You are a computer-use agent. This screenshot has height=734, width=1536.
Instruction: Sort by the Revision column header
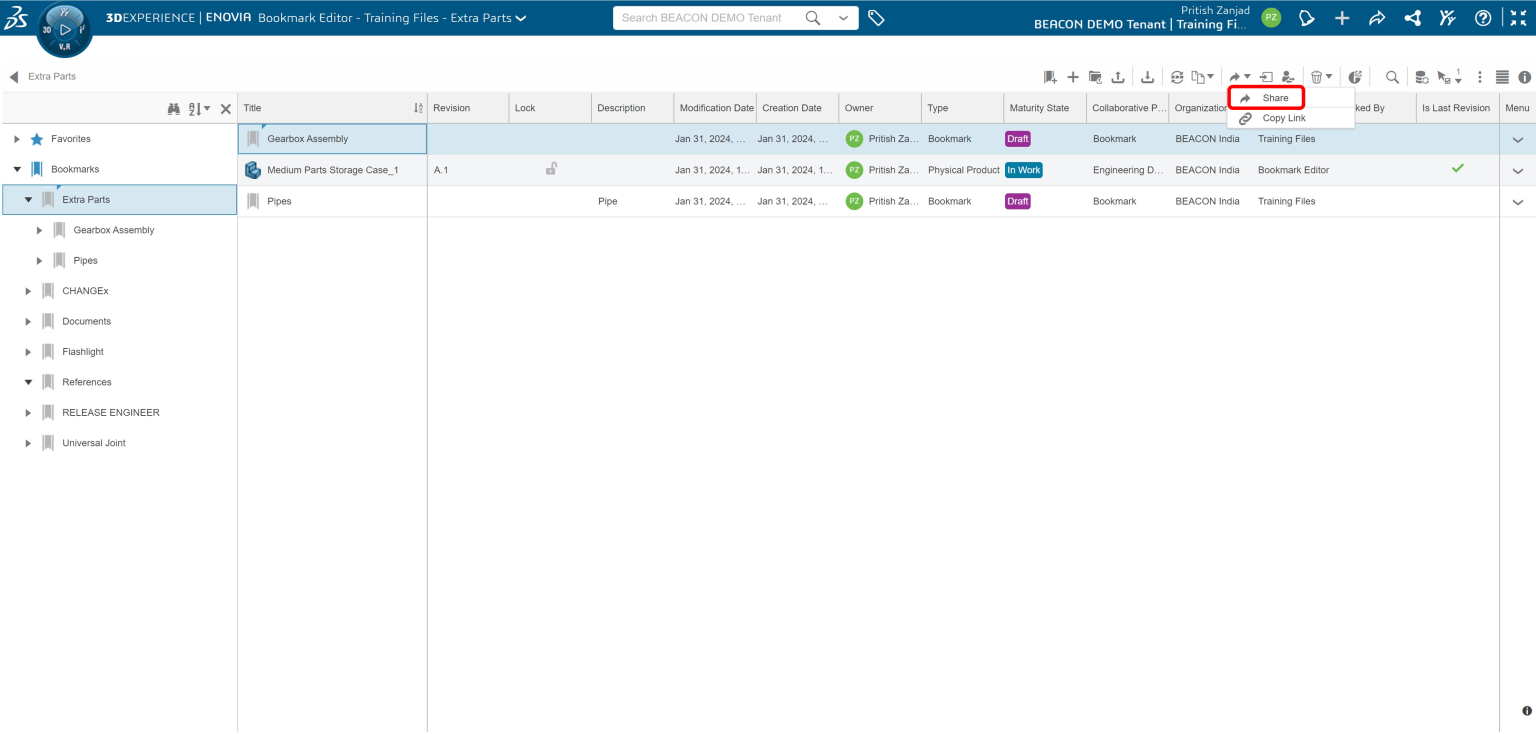(468, 108)
